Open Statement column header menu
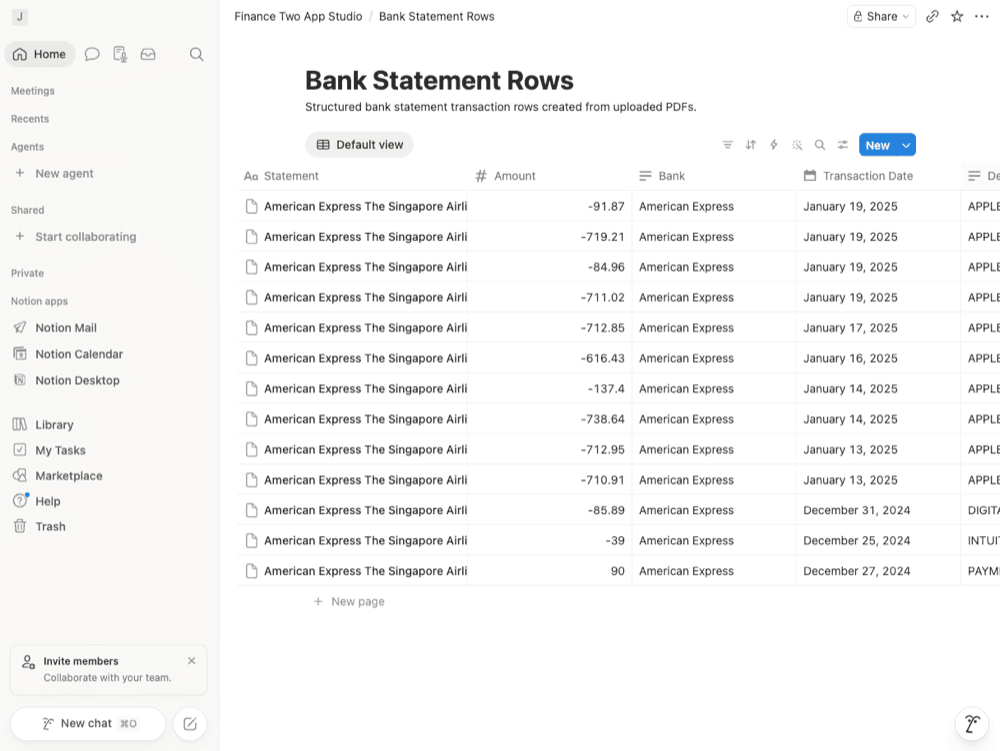This screenshot has height=751, width=1000. [x=352, y=176]
